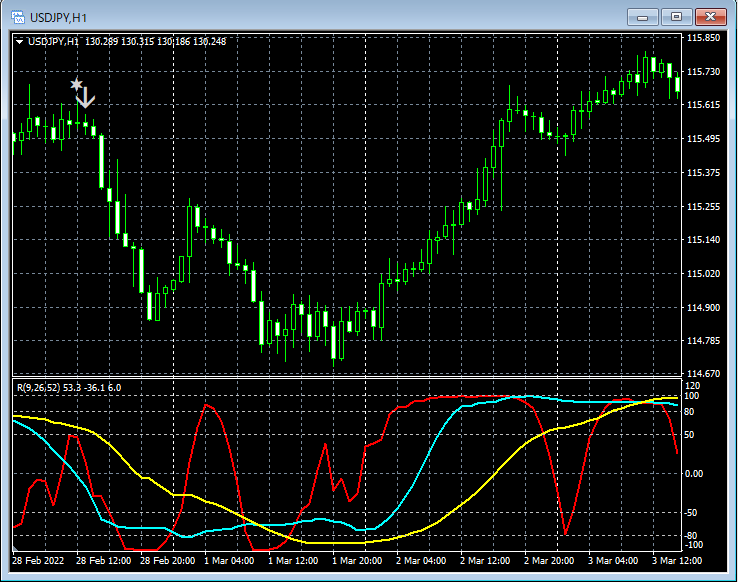Click the indicator scale value 80

click(689, 412)
